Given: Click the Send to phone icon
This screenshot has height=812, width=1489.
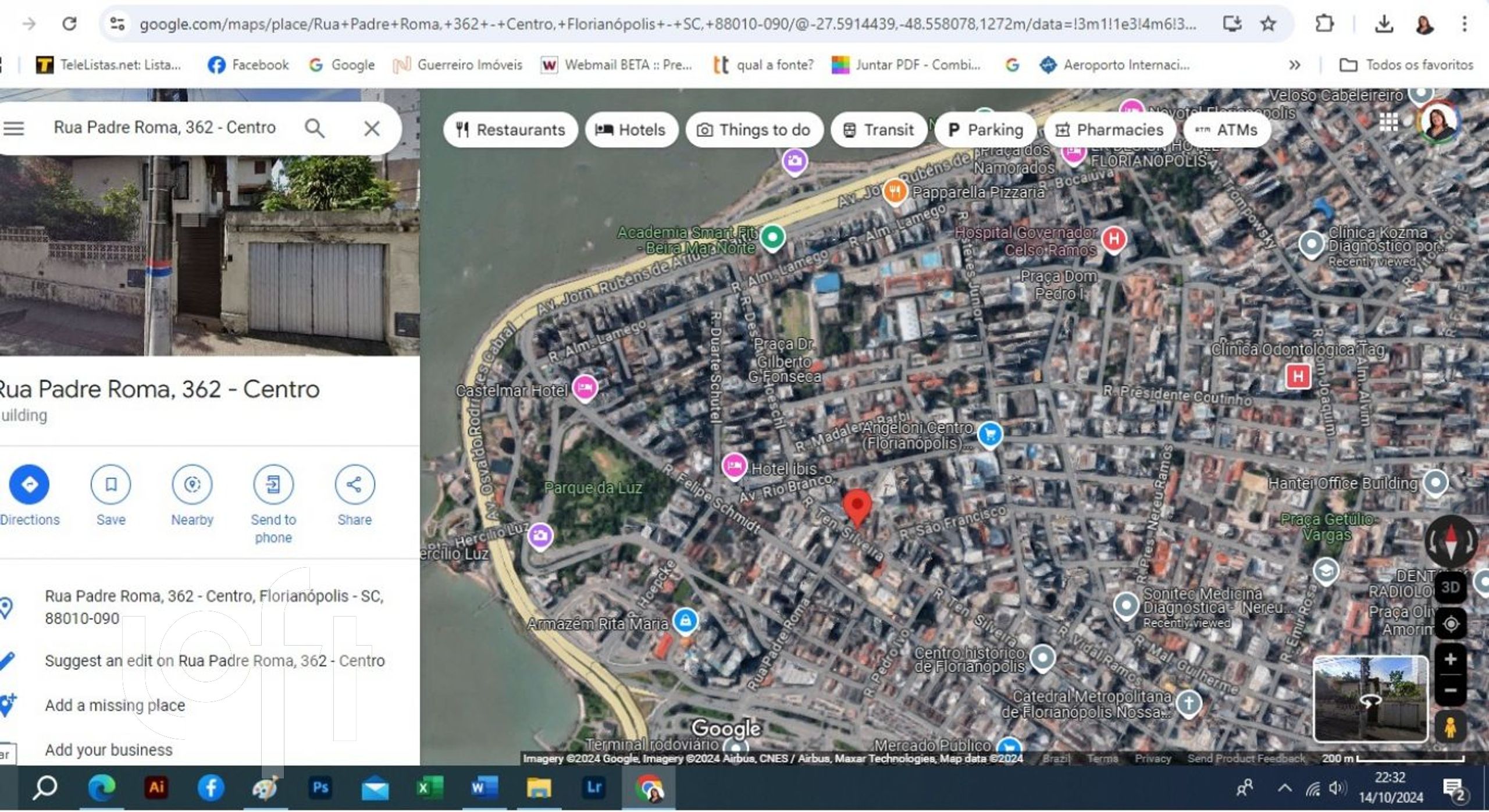Looking at the screenshot, I should (273, 485).
